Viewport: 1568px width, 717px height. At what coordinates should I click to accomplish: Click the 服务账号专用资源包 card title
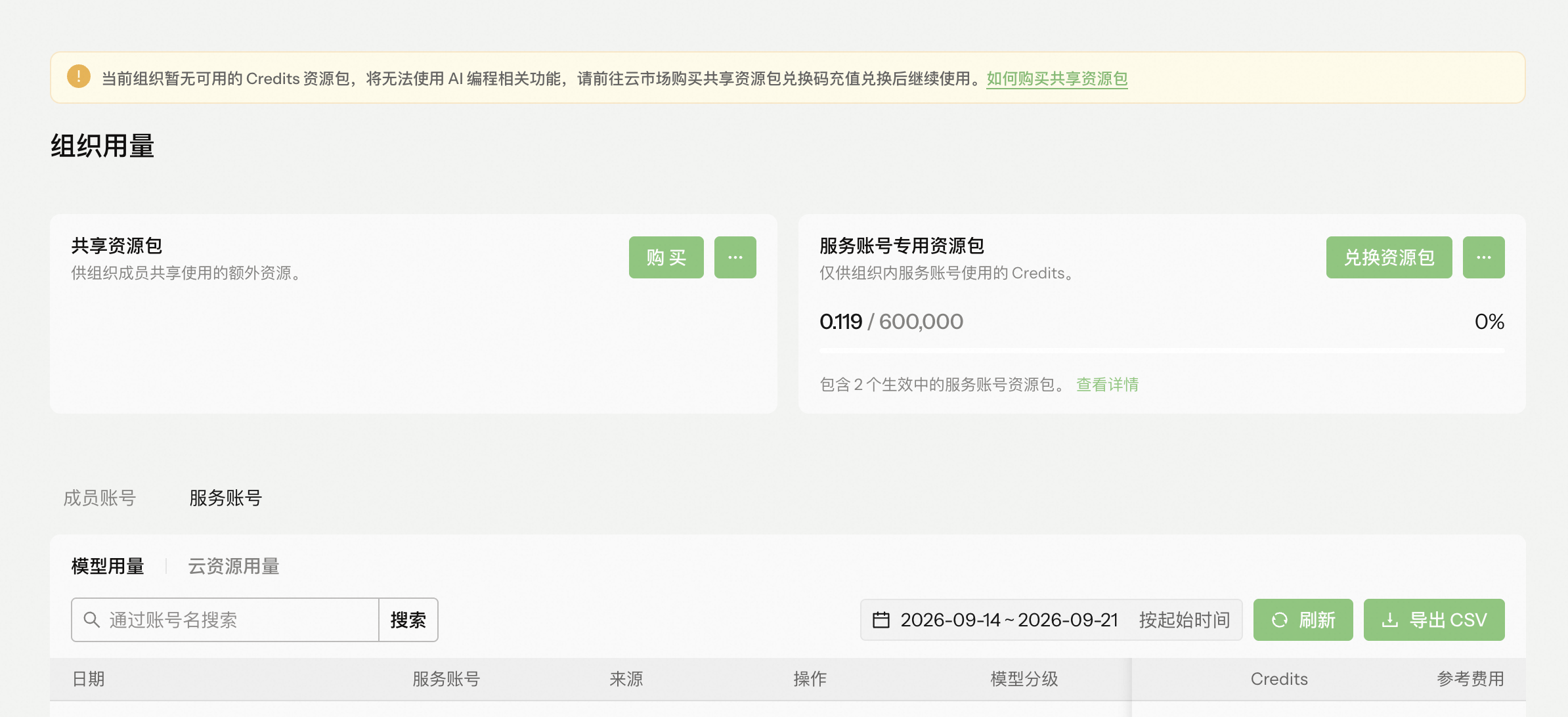tap(902, 246)
